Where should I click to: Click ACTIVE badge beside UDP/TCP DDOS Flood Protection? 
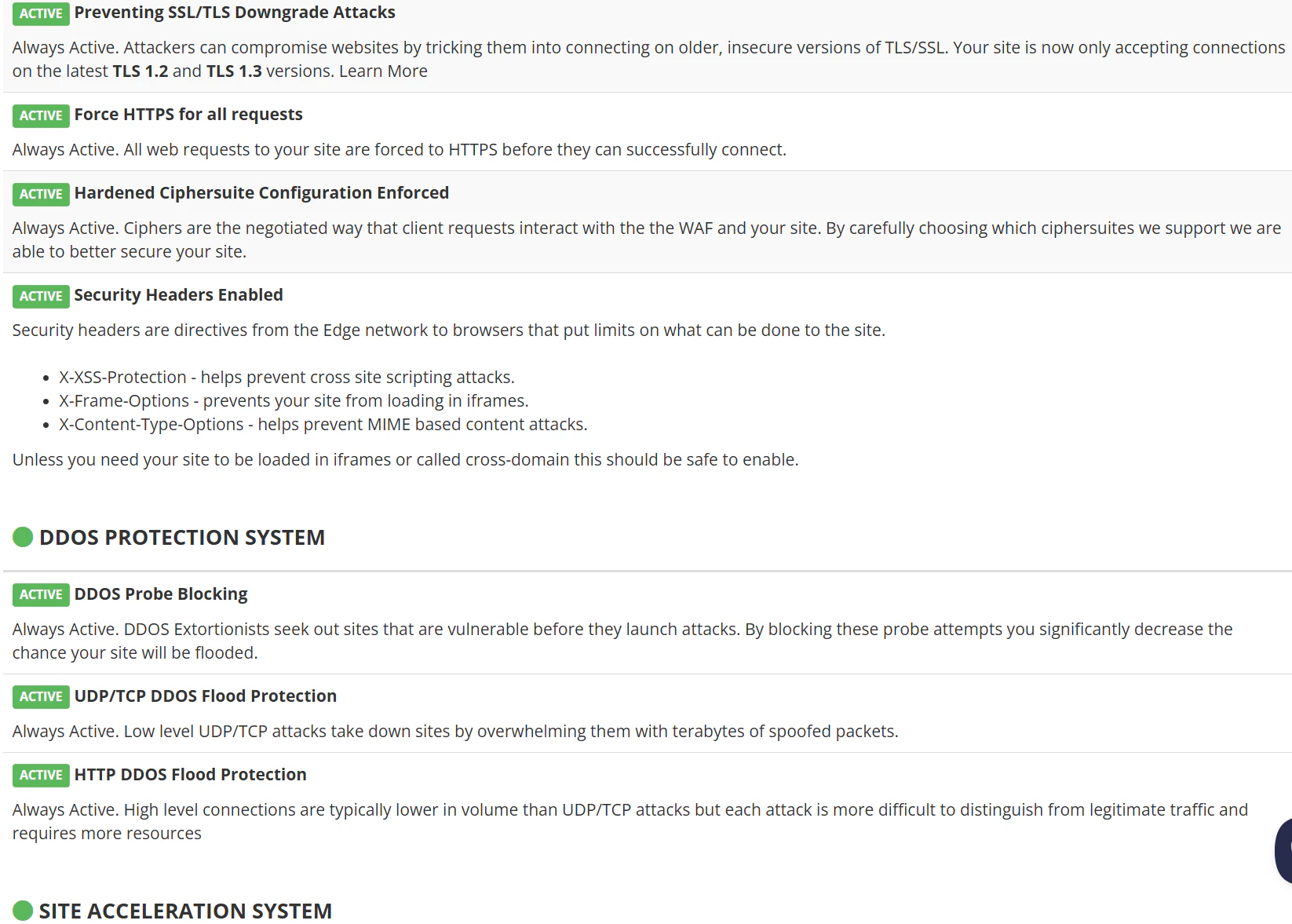pos(41,696)
